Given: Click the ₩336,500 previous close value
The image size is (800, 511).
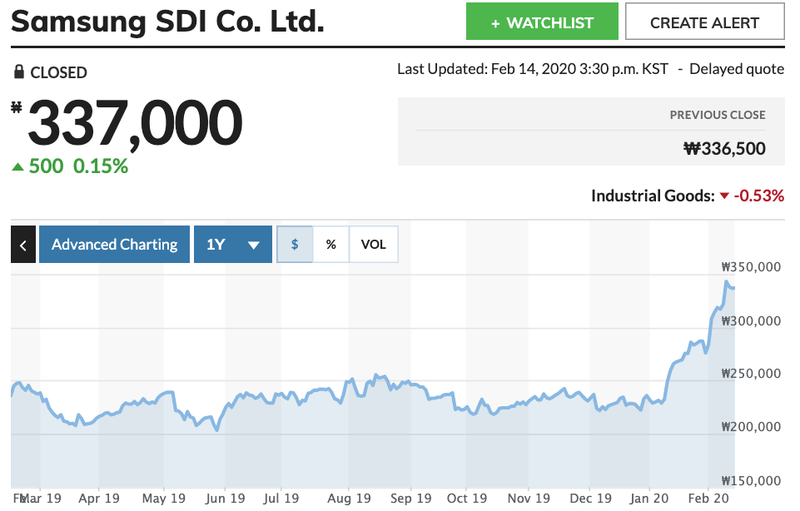Looking at the screenshot, I should point(724,148).
